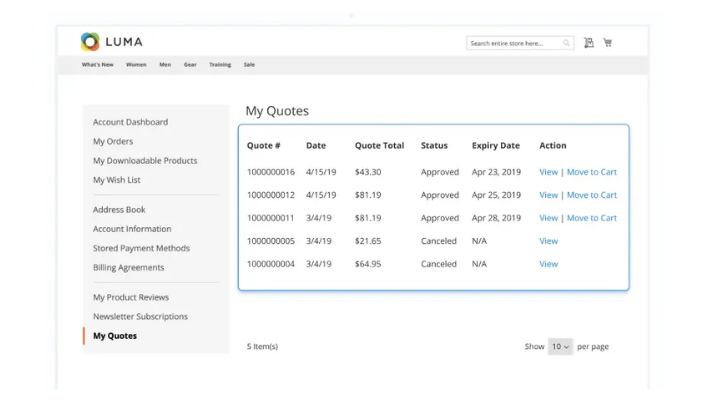The width and height of the screenshot is (710, 400).
Task: Select My Wish List in sidebar
Action: point(117,180)
